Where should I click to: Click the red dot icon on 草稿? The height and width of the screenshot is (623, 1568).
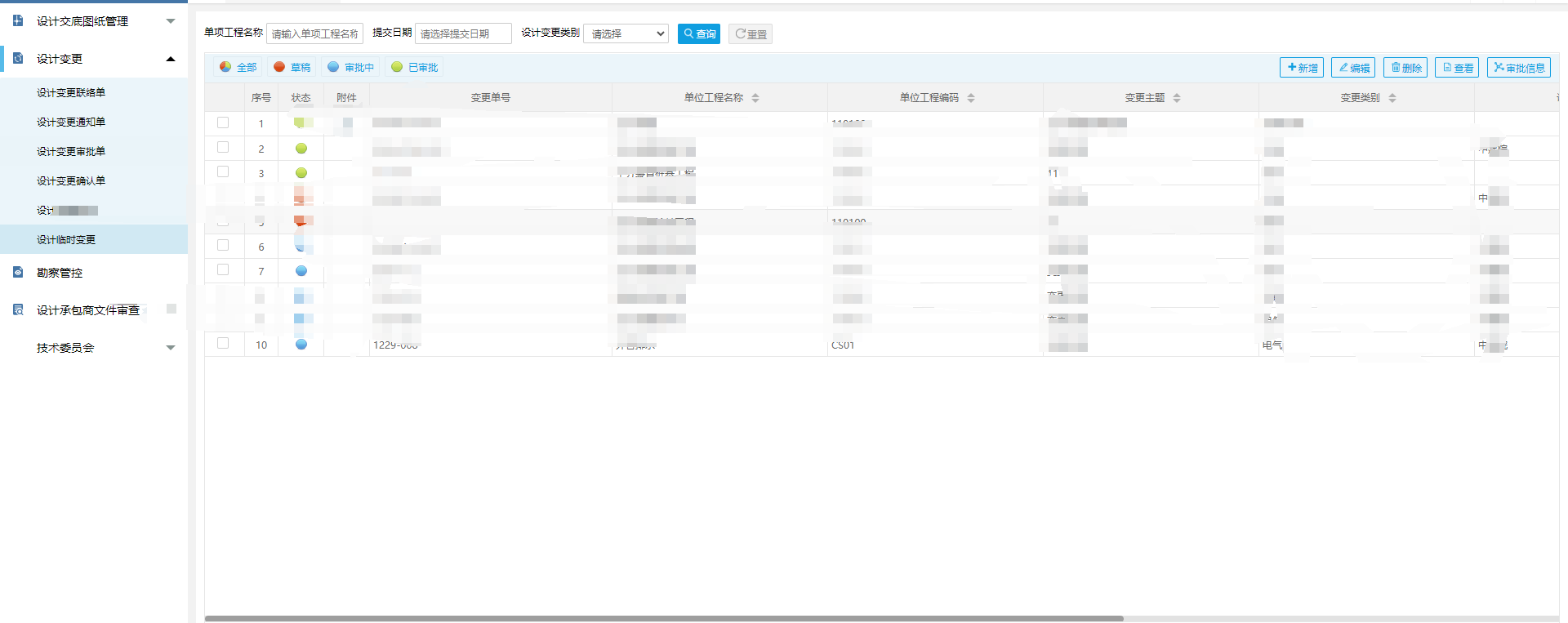pyautogui.click(x=279, y=67)
